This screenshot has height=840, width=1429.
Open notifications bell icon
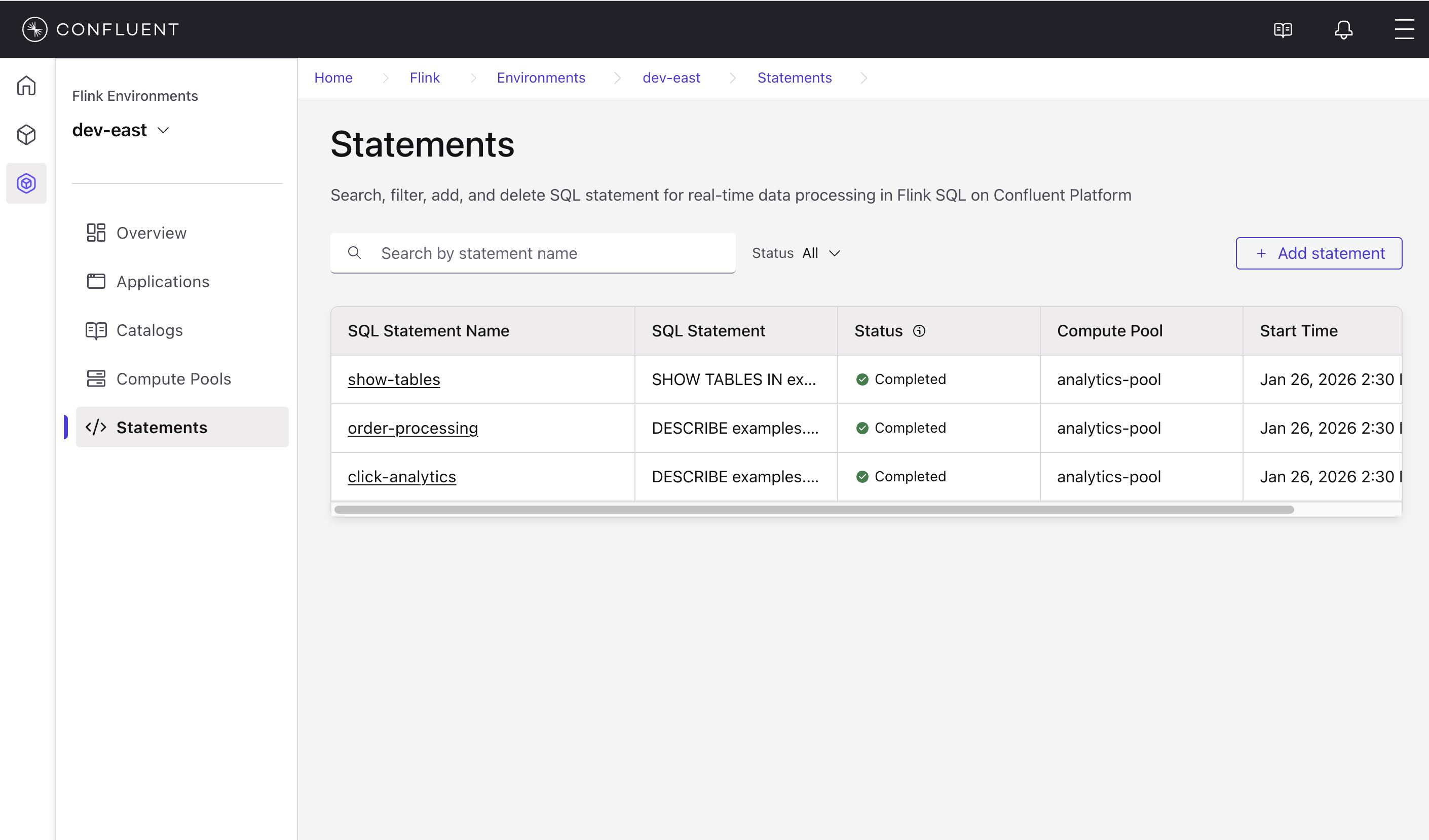[1343, 29]
